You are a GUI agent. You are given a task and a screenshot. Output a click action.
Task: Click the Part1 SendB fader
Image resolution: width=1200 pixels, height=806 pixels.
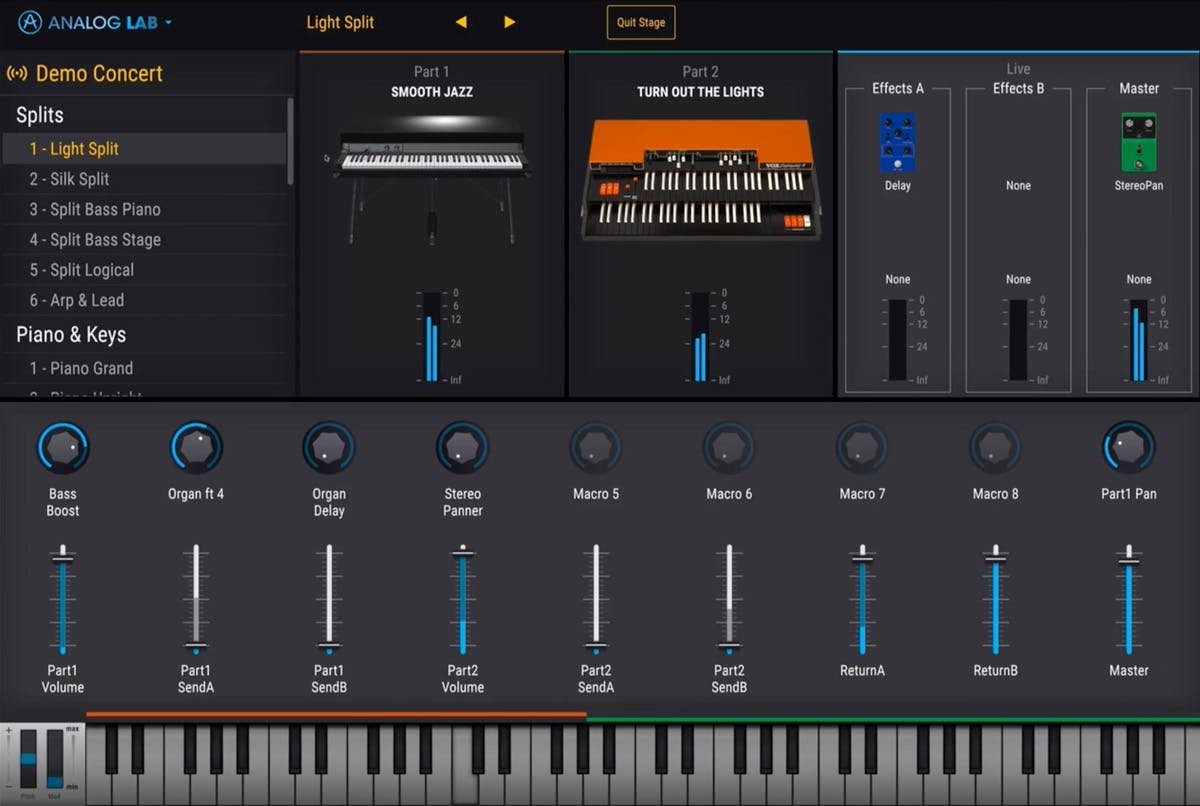click(329, 600)
